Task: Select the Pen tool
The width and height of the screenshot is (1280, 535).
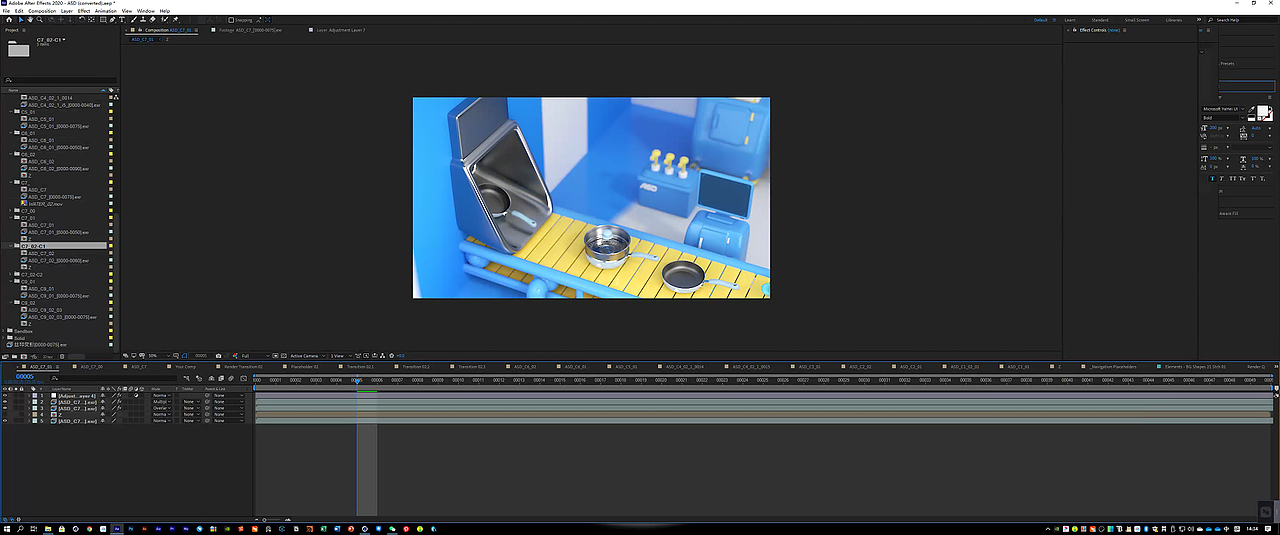Action: (x=112, y=19)
